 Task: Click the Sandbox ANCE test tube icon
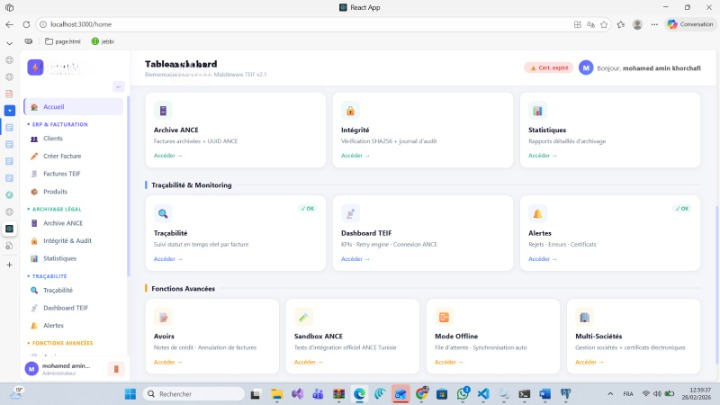click(303, 317)
